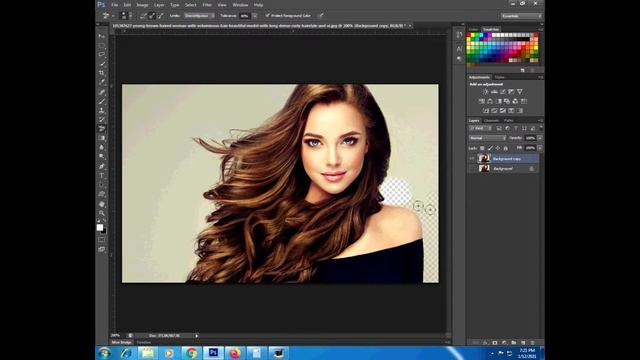Toggle lock position
This screenshot has height=360, width=640.
tap(498, 148)
